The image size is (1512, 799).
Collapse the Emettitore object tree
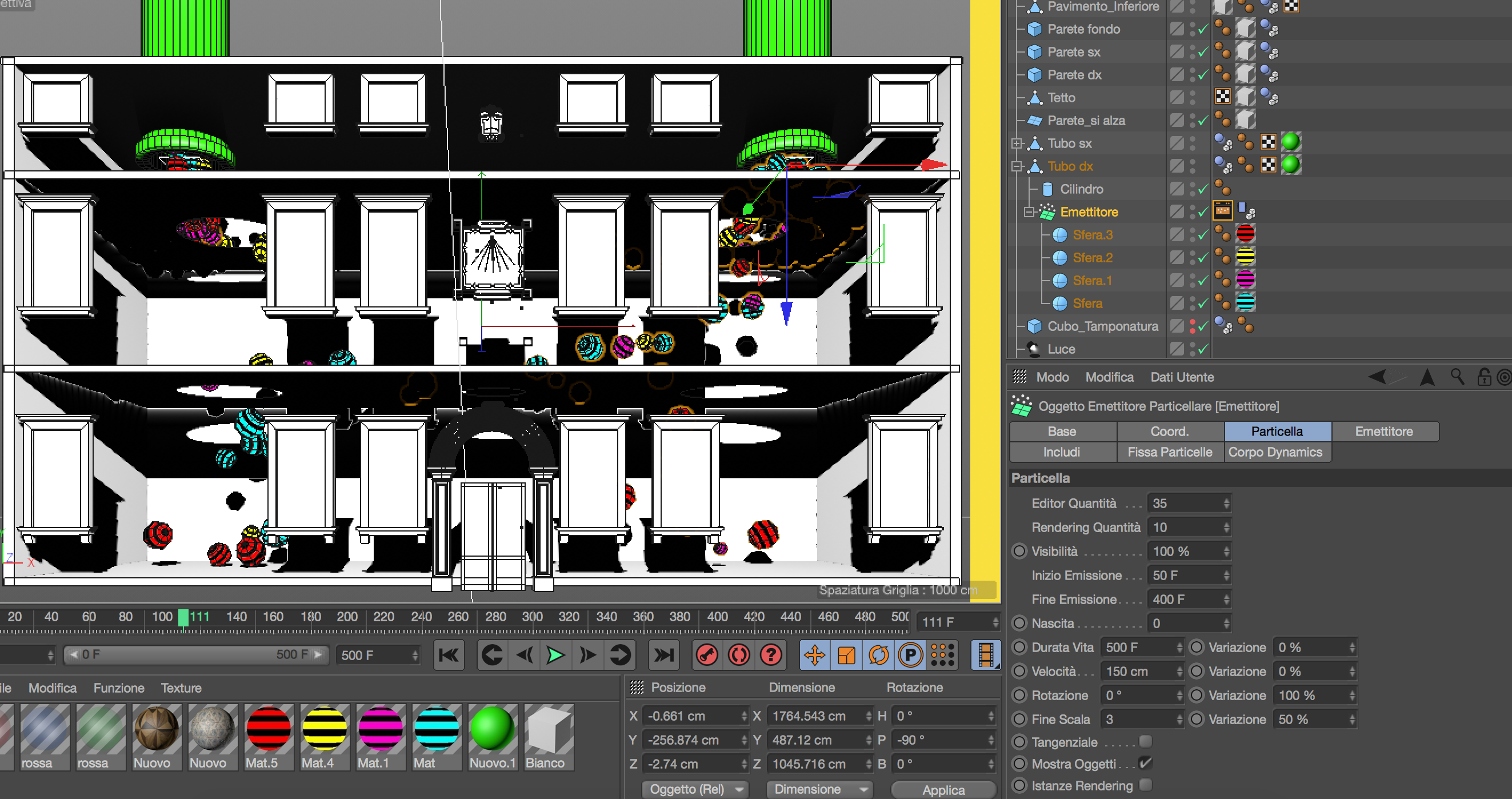click(x=1029, y=212)
